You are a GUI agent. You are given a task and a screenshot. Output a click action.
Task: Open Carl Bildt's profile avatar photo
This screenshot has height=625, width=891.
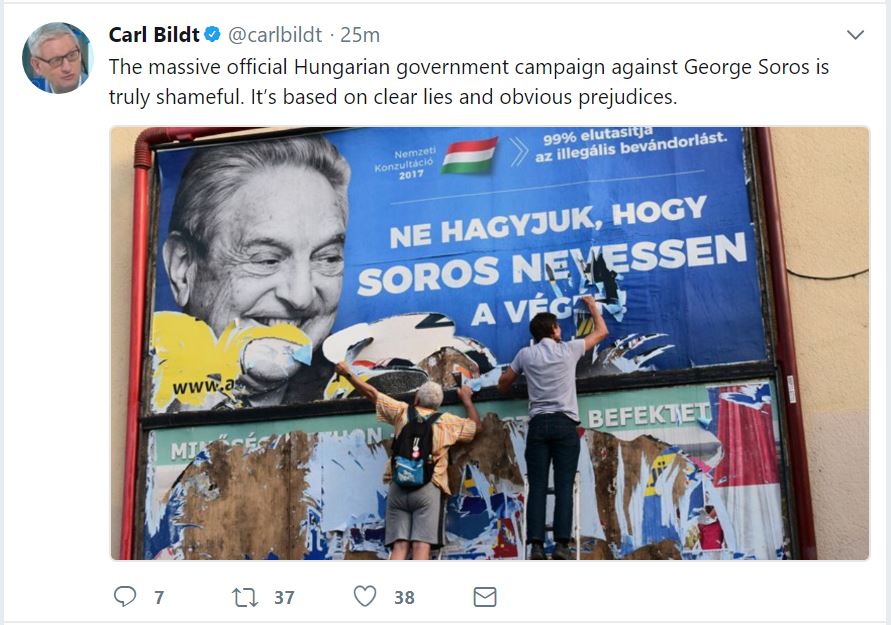pos(57,57)
